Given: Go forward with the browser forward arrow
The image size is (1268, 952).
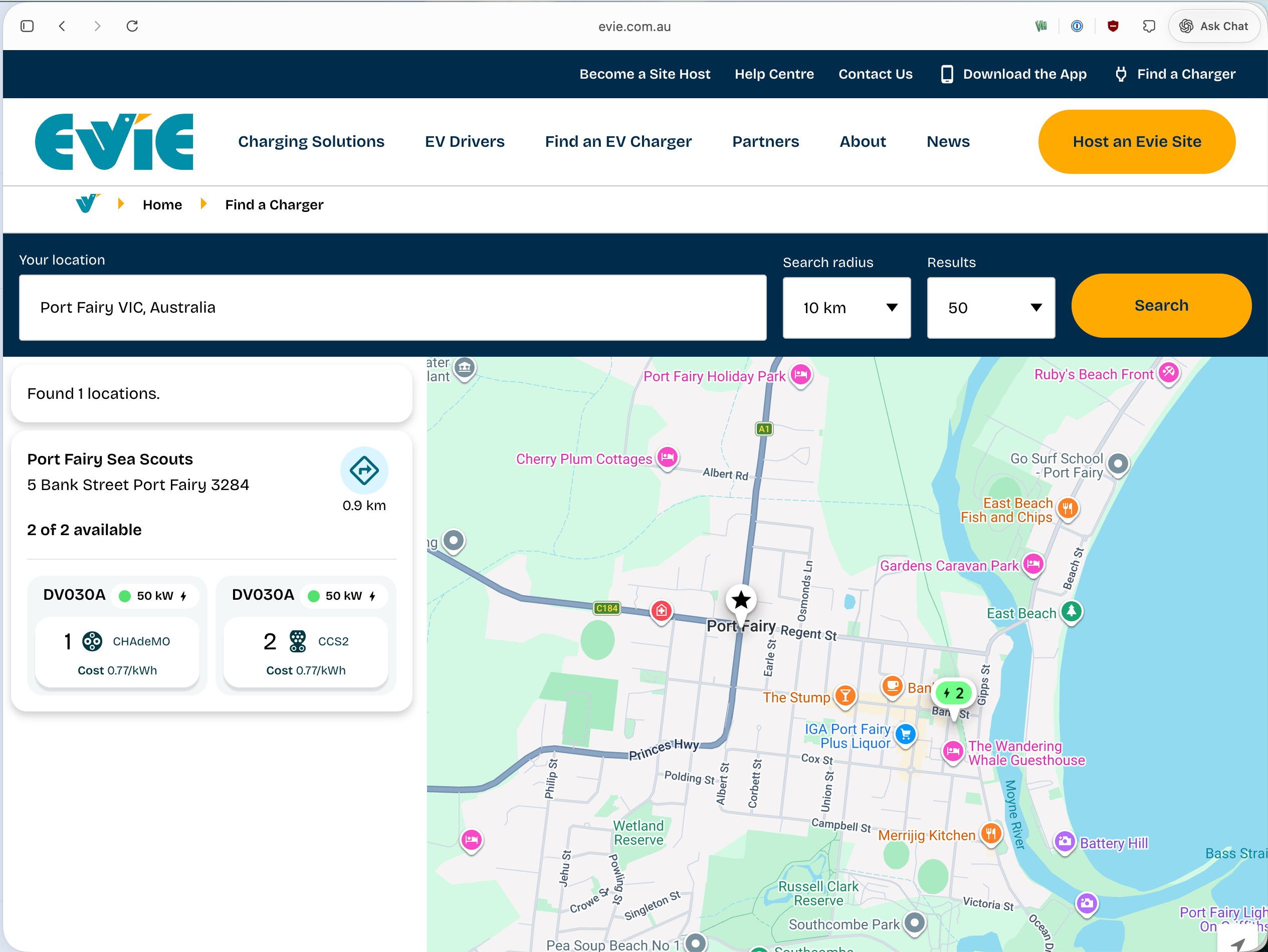Looking at the screenshot, I should pyautogui.click(x=97, y=27).
